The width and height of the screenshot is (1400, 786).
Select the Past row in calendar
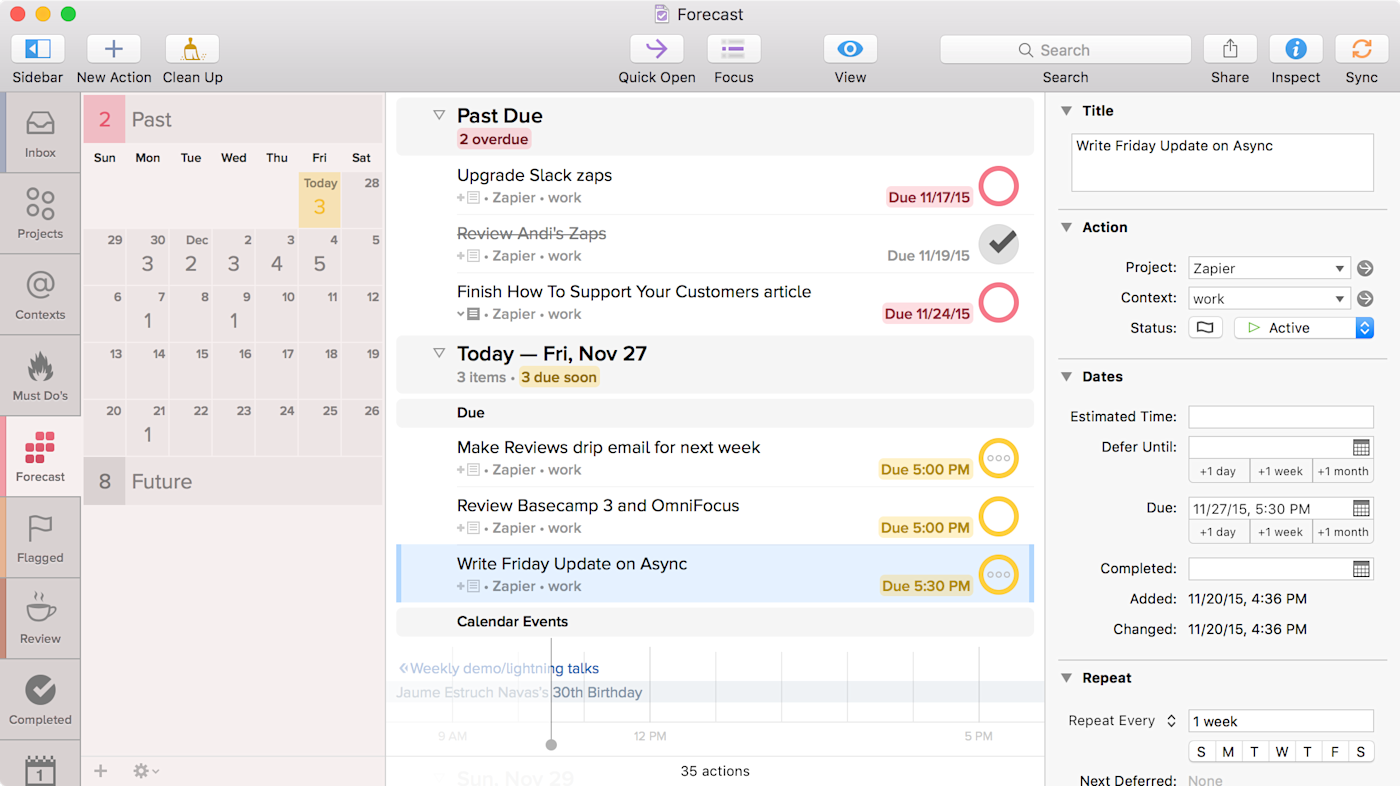point(232,119)
